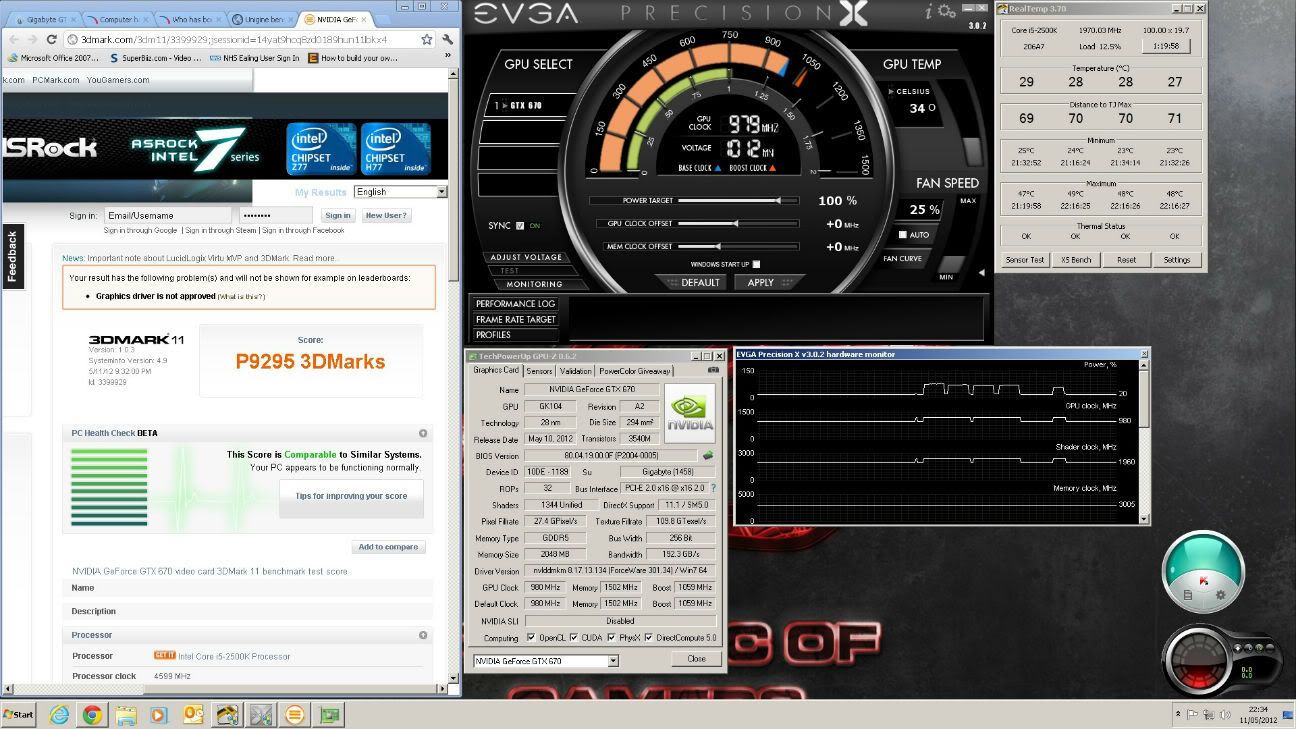Click the Celsius unit selector arrow
Viewport: 1296px width, 729px height.
pyautogui.click(x=892, y=91)
